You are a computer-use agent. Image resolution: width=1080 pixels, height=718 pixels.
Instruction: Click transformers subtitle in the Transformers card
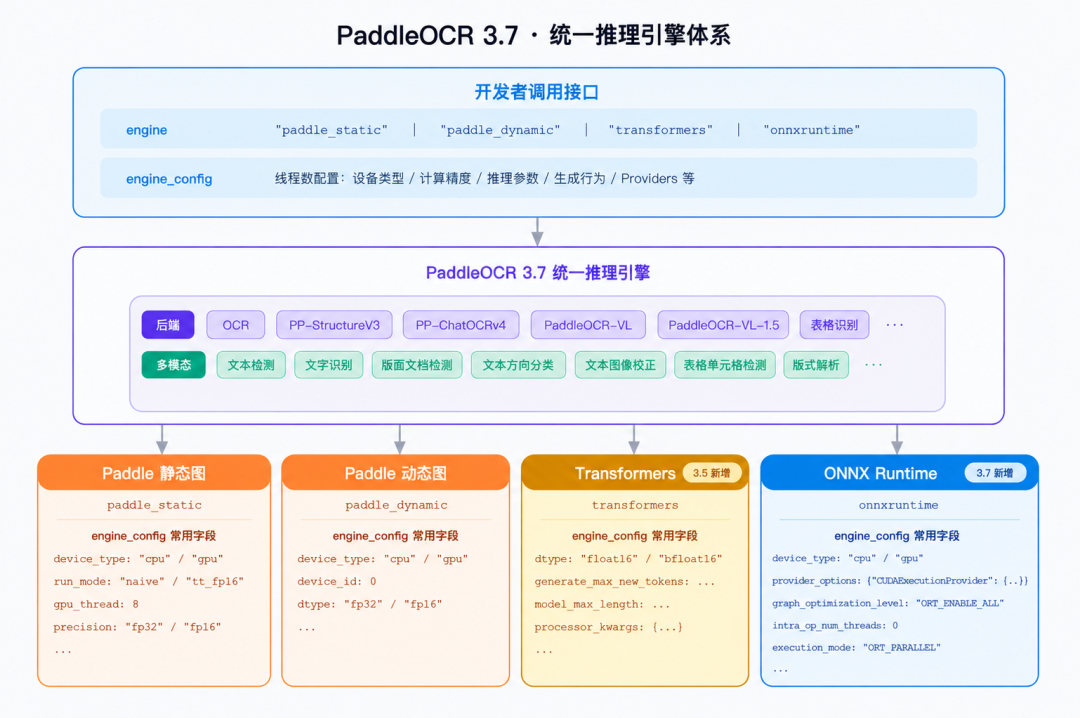tap(635, 505)
